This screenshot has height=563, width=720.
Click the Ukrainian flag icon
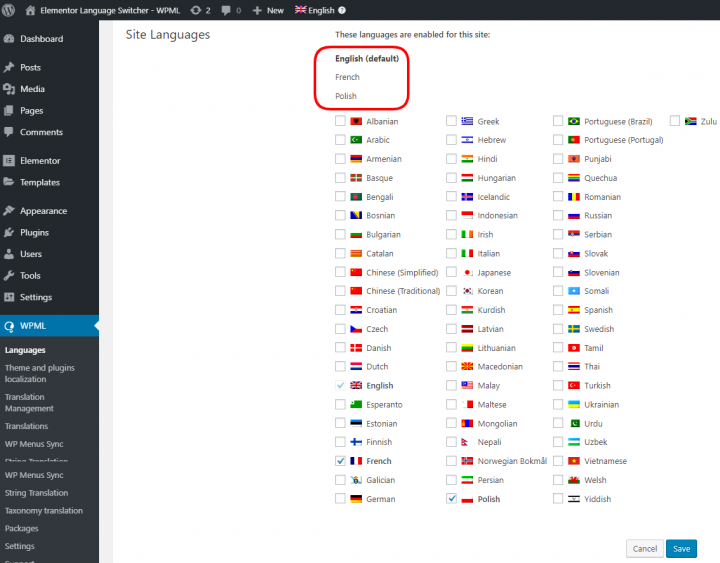574,404
